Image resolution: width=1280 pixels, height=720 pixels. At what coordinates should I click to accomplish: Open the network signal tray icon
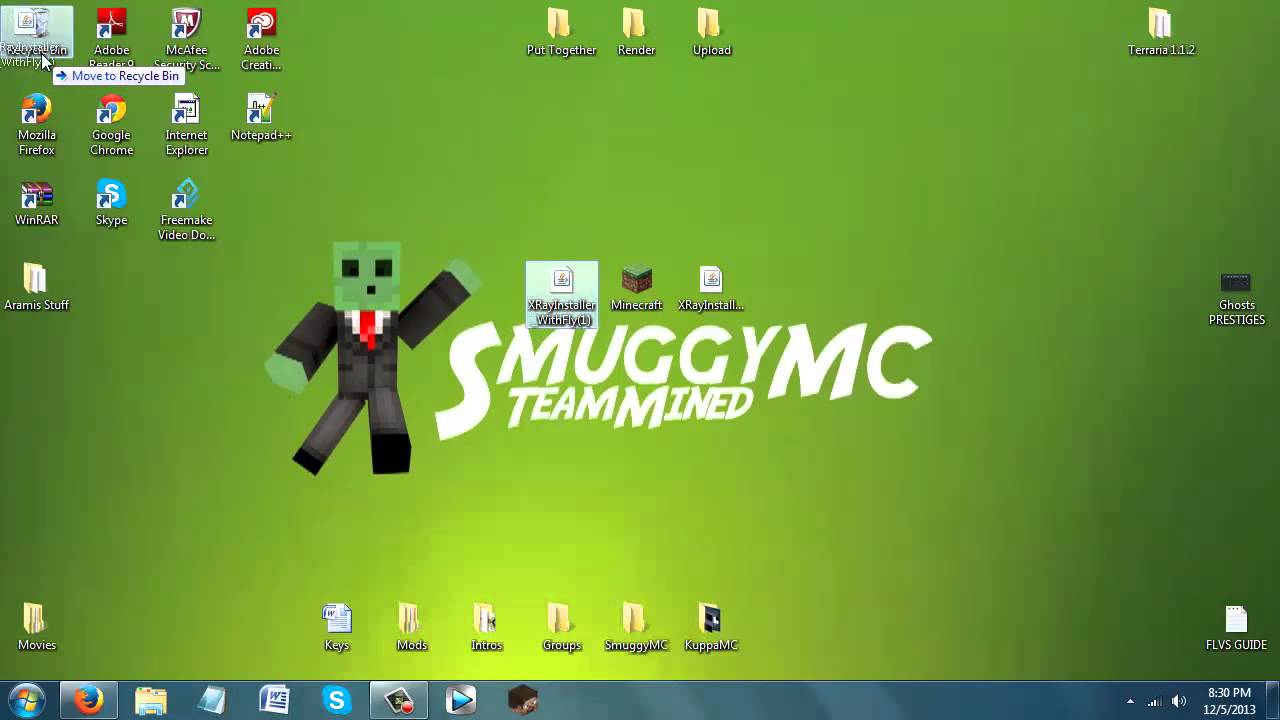click(x=1155, y=701)
